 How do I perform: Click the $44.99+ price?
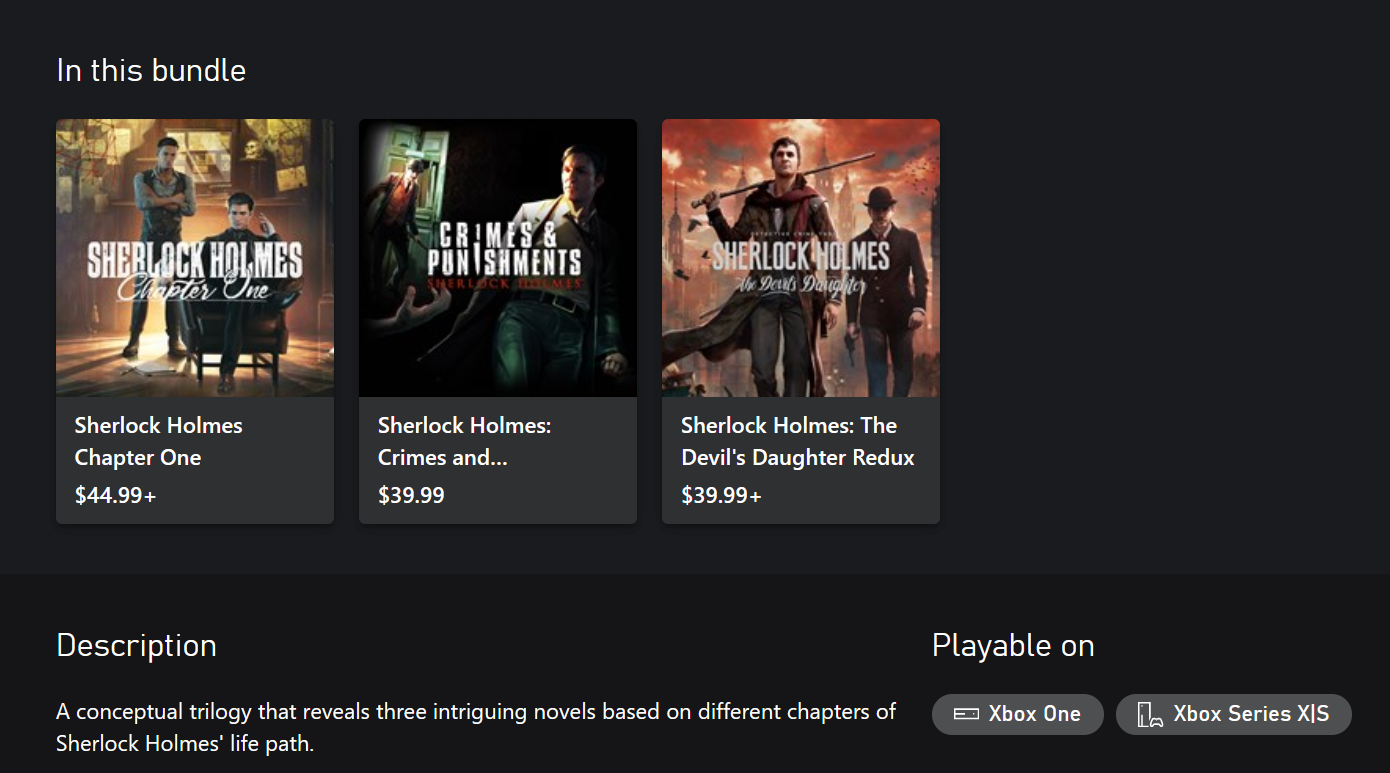pyautogui.click(x=116, y=495)
